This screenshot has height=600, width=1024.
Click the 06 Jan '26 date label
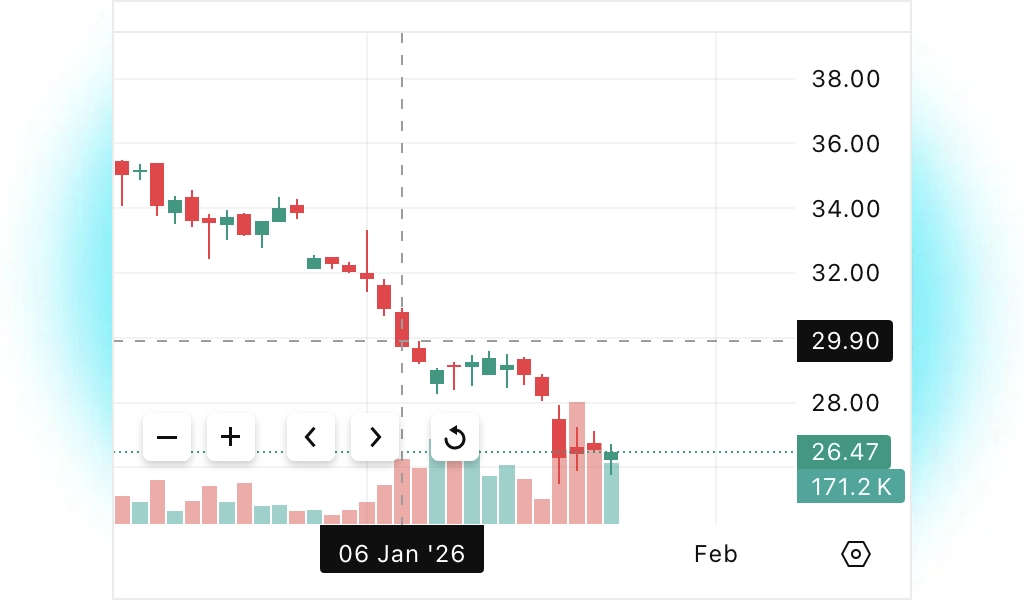click(402, 554)
